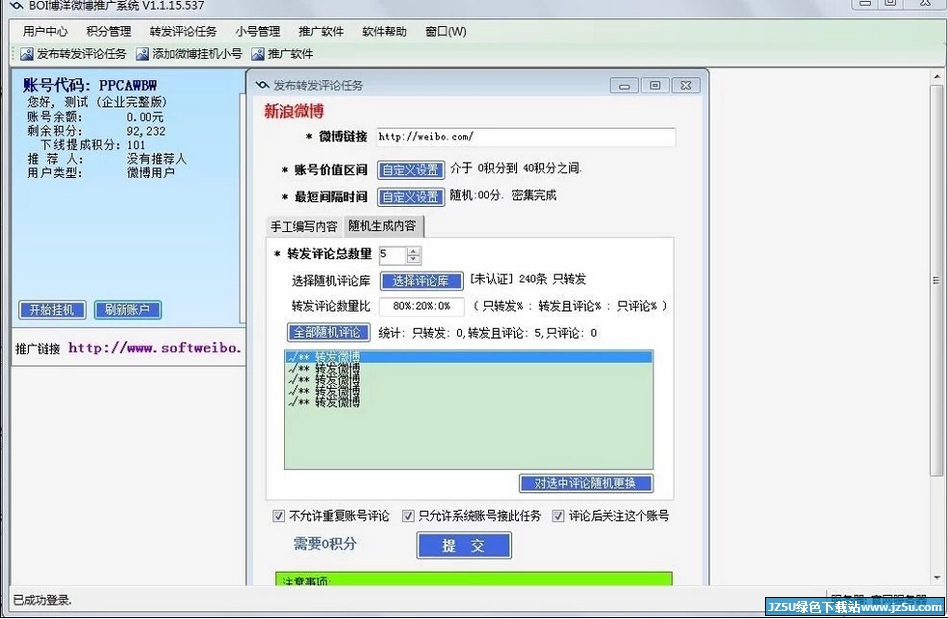Image resolution: width=948 pixels, height=619 pixels.
Task: Focus the 转发评论总数量 number field
Action: tap(393, 254)
